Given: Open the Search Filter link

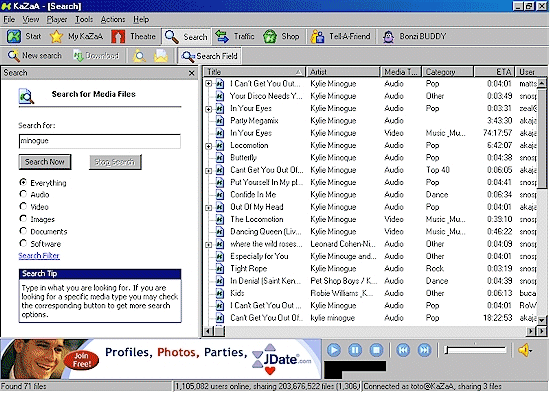Looking at the screenshot, I should coord(39,255).
